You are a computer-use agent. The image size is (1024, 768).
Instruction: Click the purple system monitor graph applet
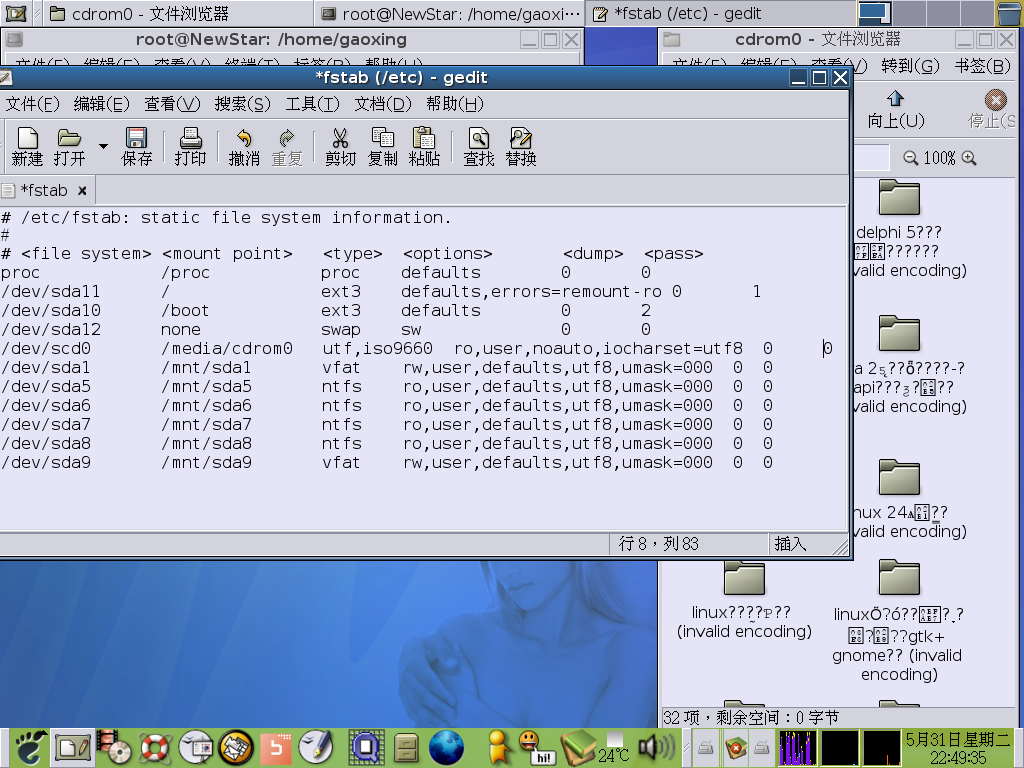797,748
